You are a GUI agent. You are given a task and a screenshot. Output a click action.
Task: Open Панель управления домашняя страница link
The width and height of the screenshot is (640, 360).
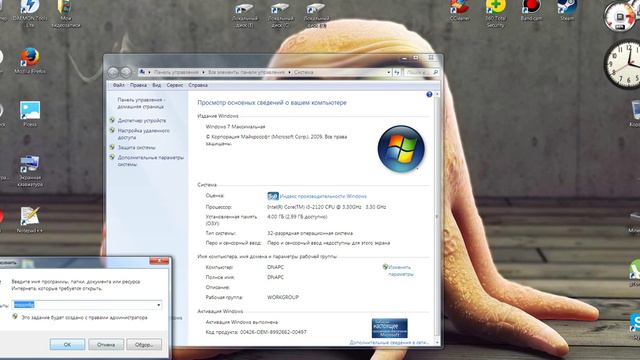point(141,103)
